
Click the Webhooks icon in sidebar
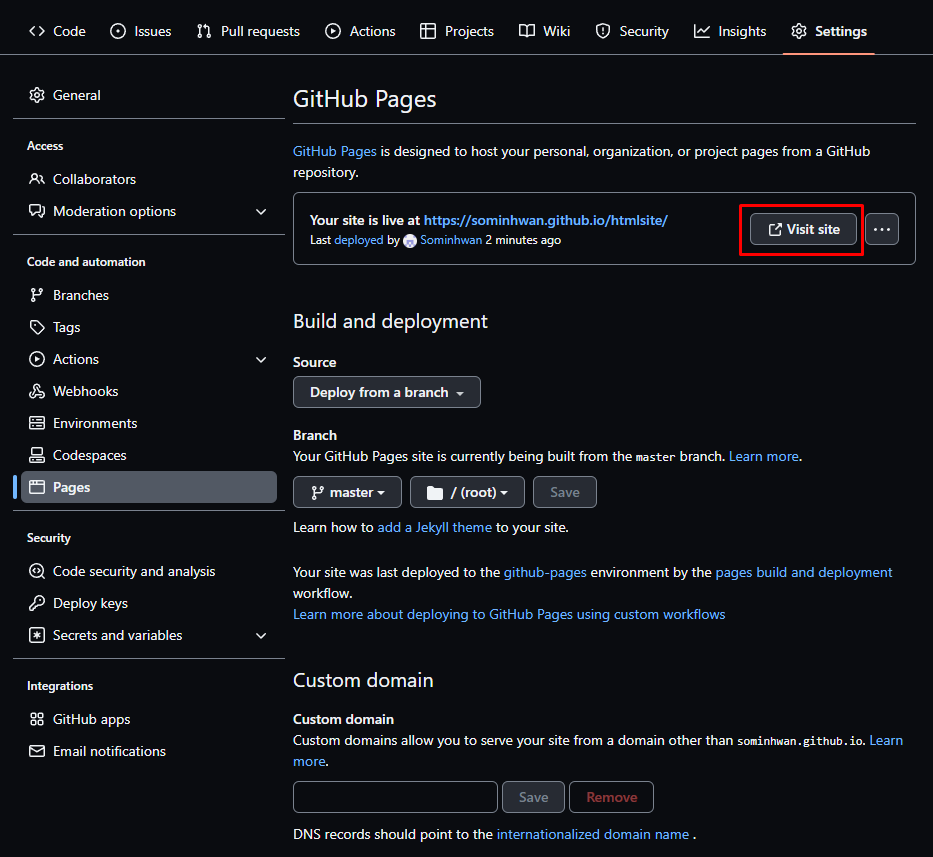[37, 391]
